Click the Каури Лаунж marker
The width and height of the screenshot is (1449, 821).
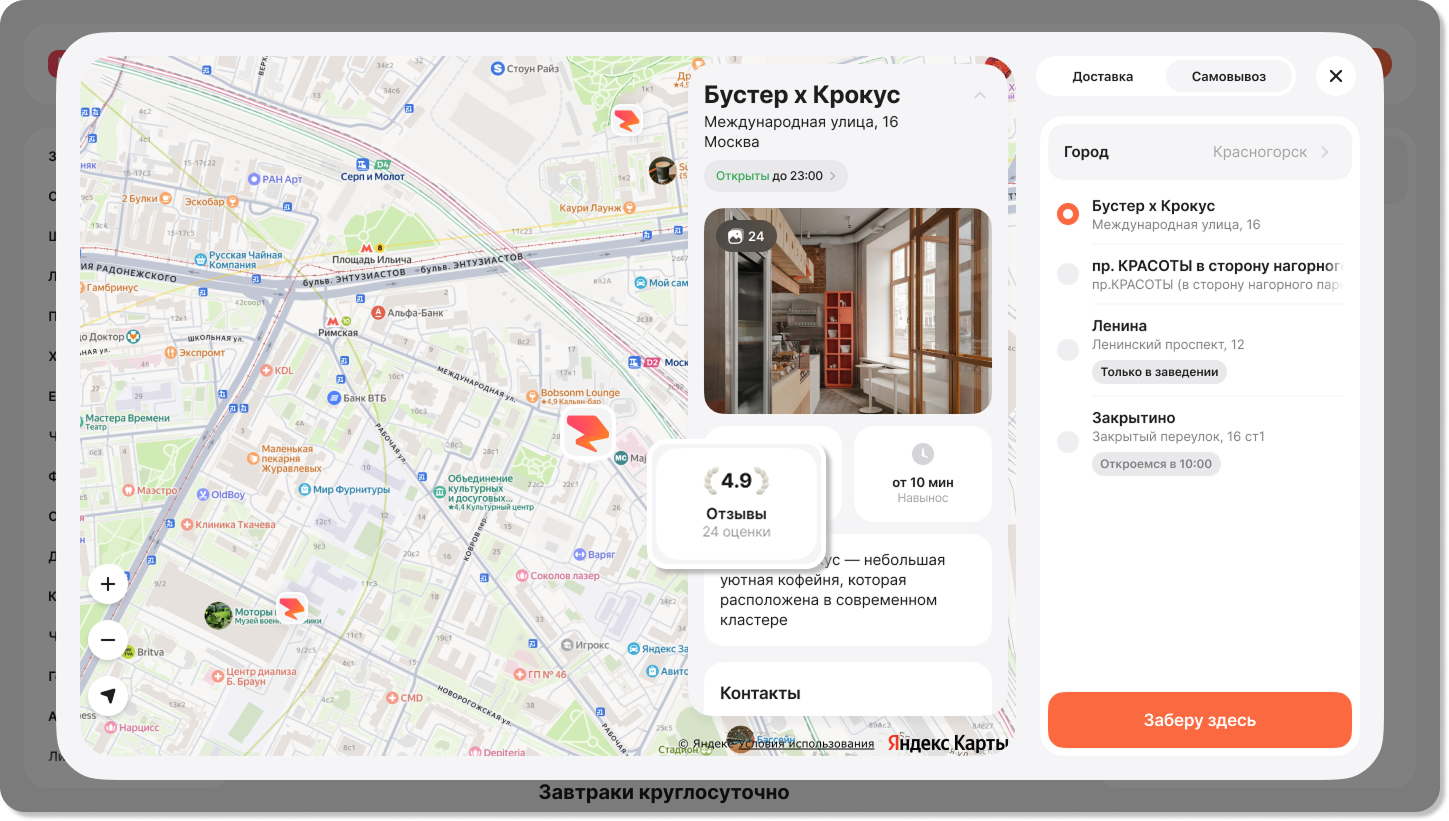(630, 207)
